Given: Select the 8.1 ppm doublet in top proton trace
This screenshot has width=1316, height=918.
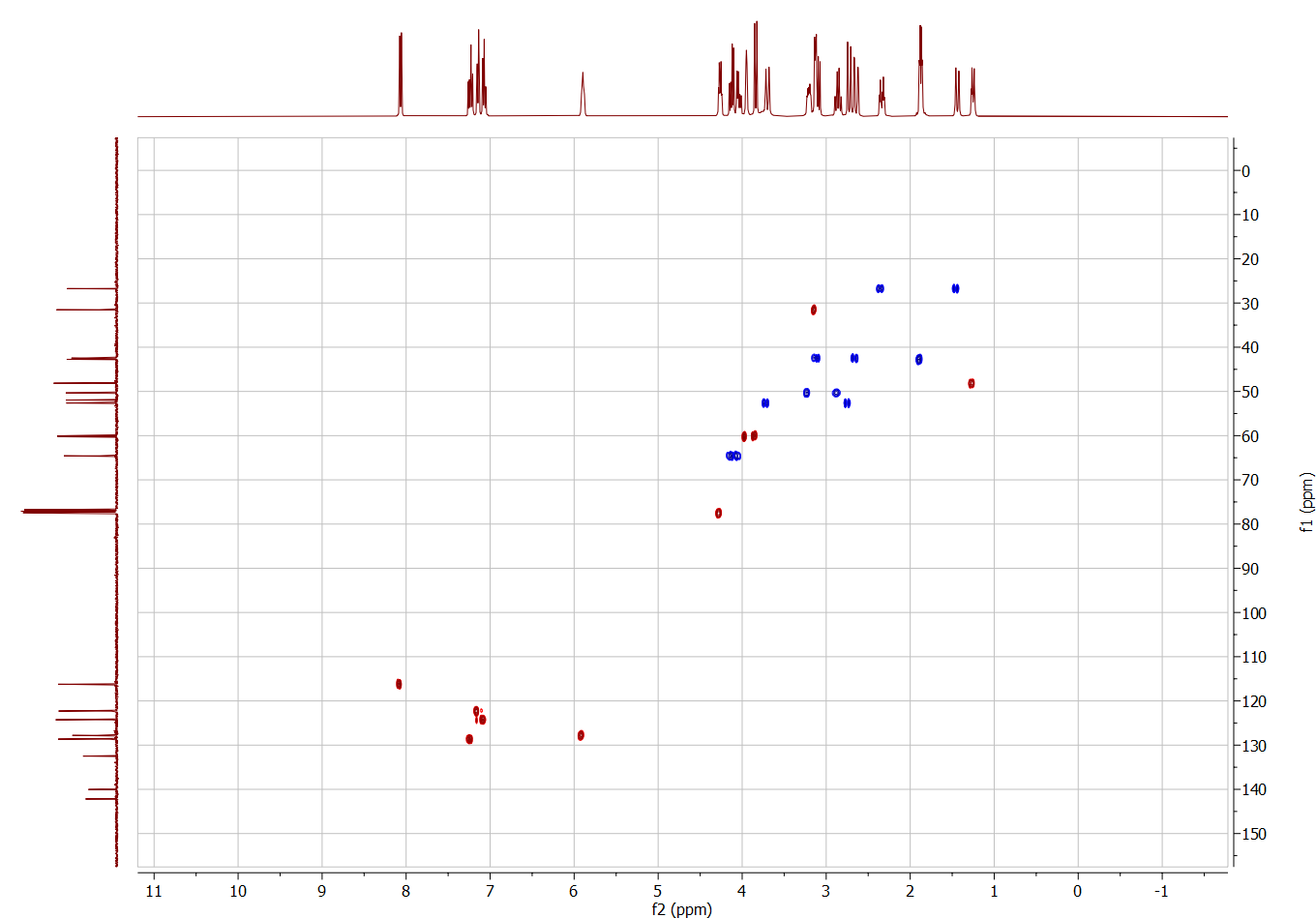Looking at the screenshot, I should [x=401, y=73].
